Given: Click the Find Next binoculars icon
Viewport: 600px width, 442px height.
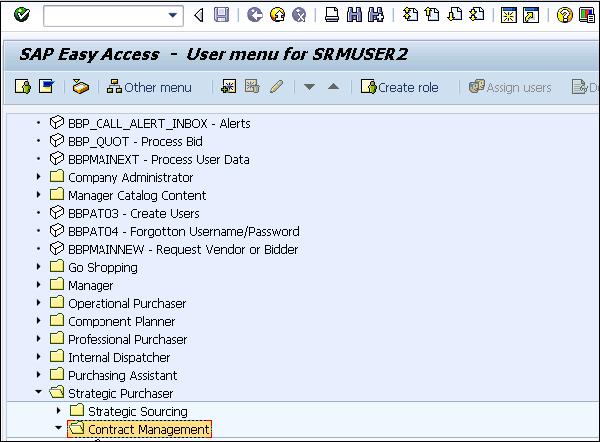Looking at the screenshot, I should [x=376, y=15].
